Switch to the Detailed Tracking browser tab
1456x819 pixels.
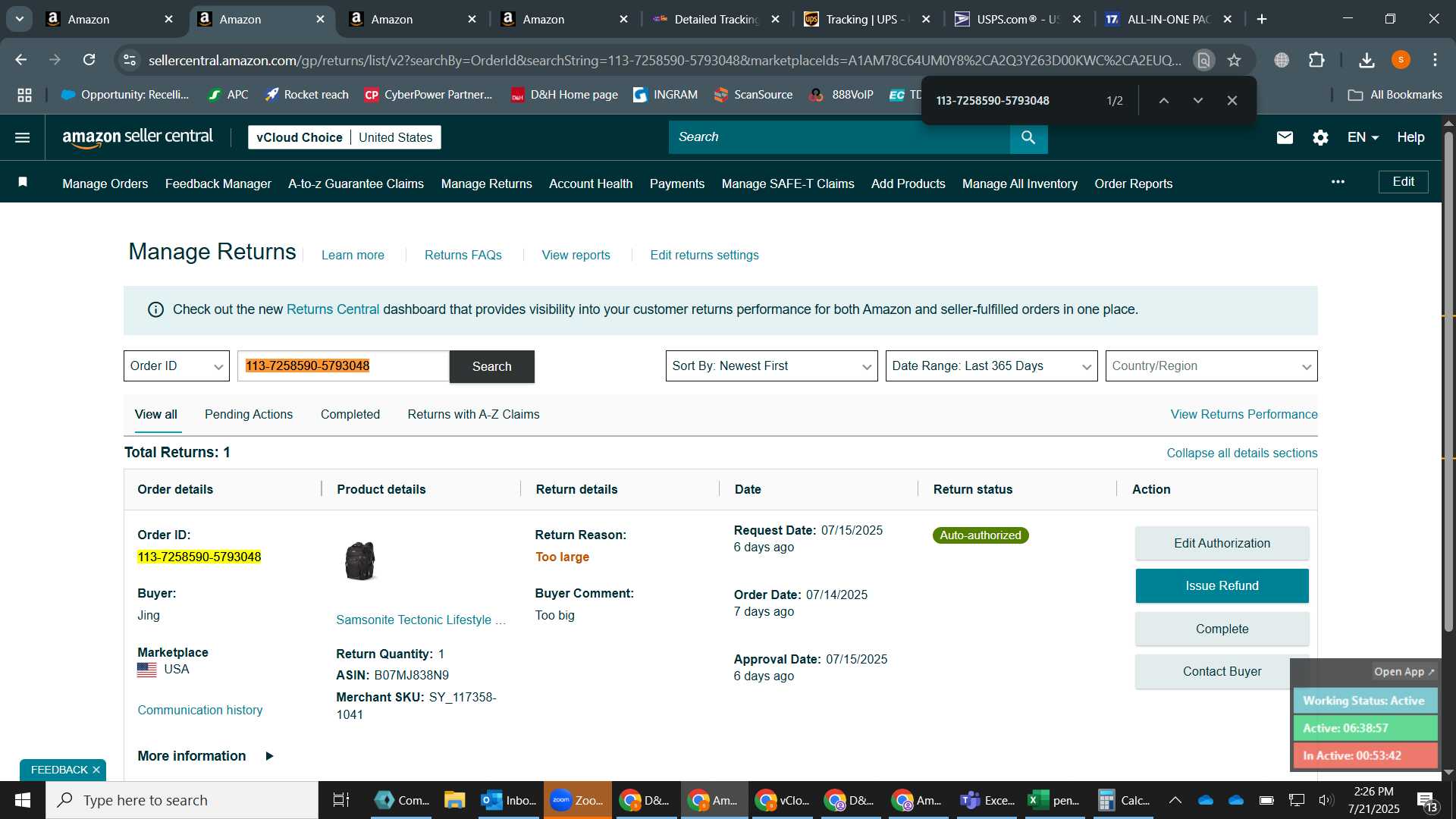click(714, 19)
